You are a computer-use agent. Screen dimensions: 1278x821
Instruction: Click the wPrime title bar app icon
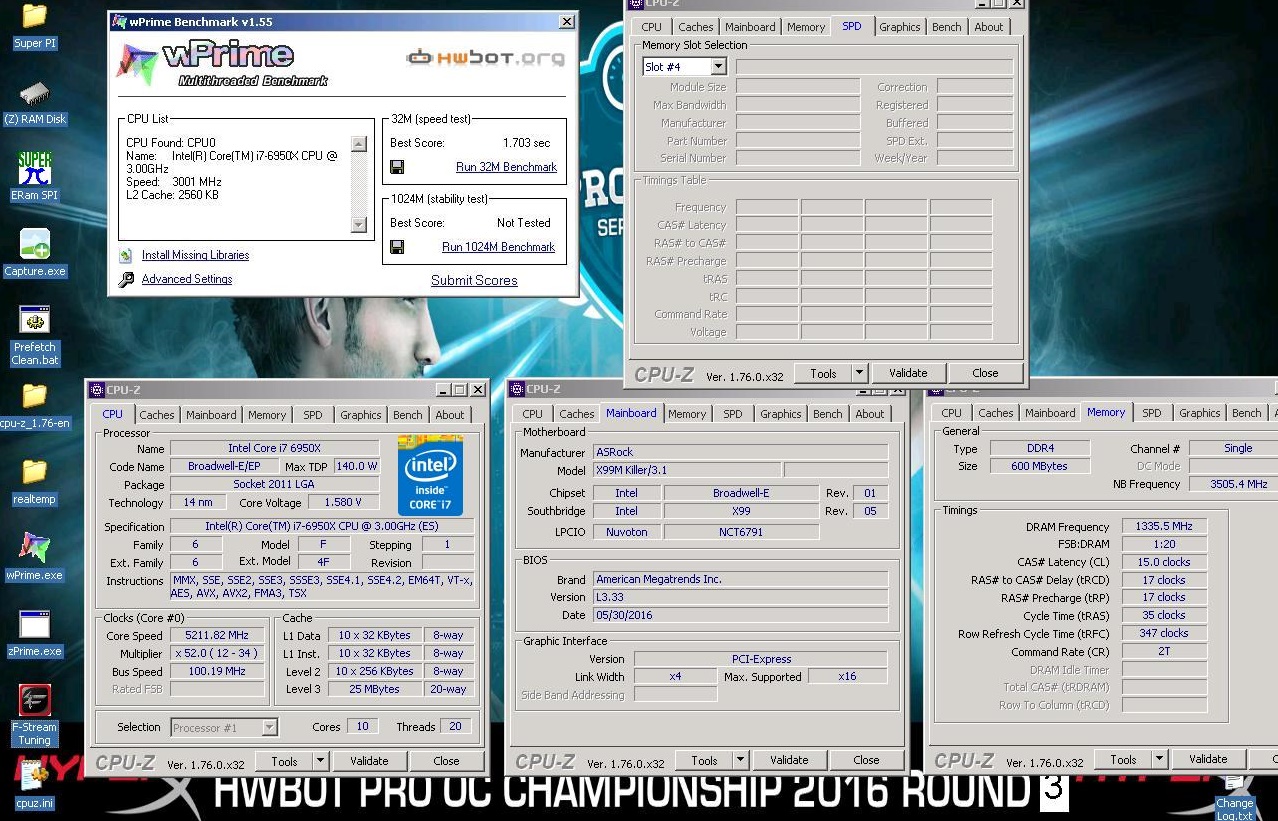pos(119,21)
